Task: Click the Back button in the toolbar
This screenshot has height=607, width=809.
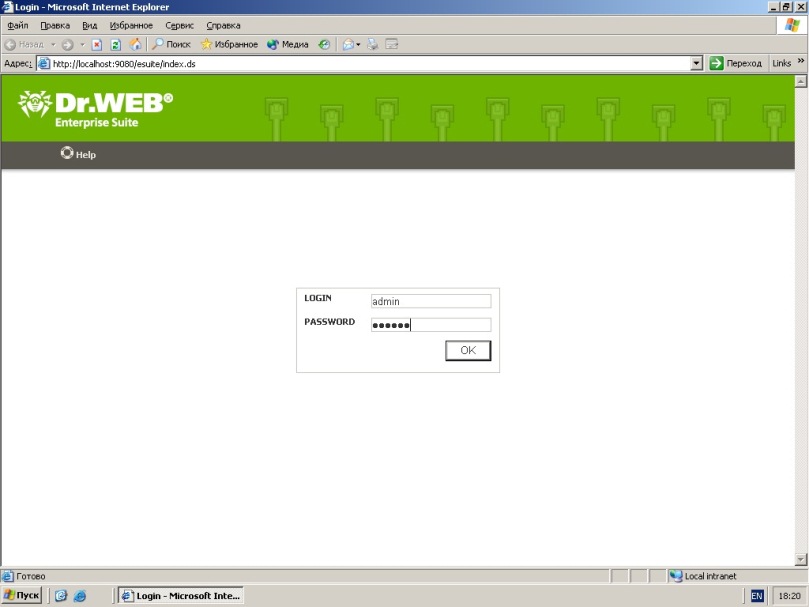Action: click(x=24, y=44)
